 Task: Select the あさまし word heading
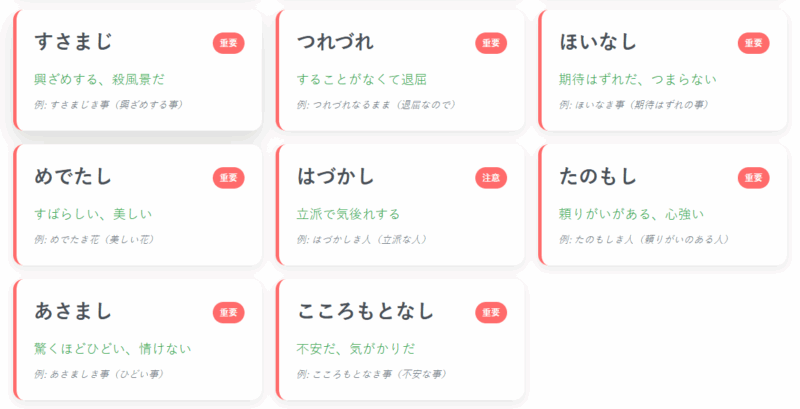73,312
